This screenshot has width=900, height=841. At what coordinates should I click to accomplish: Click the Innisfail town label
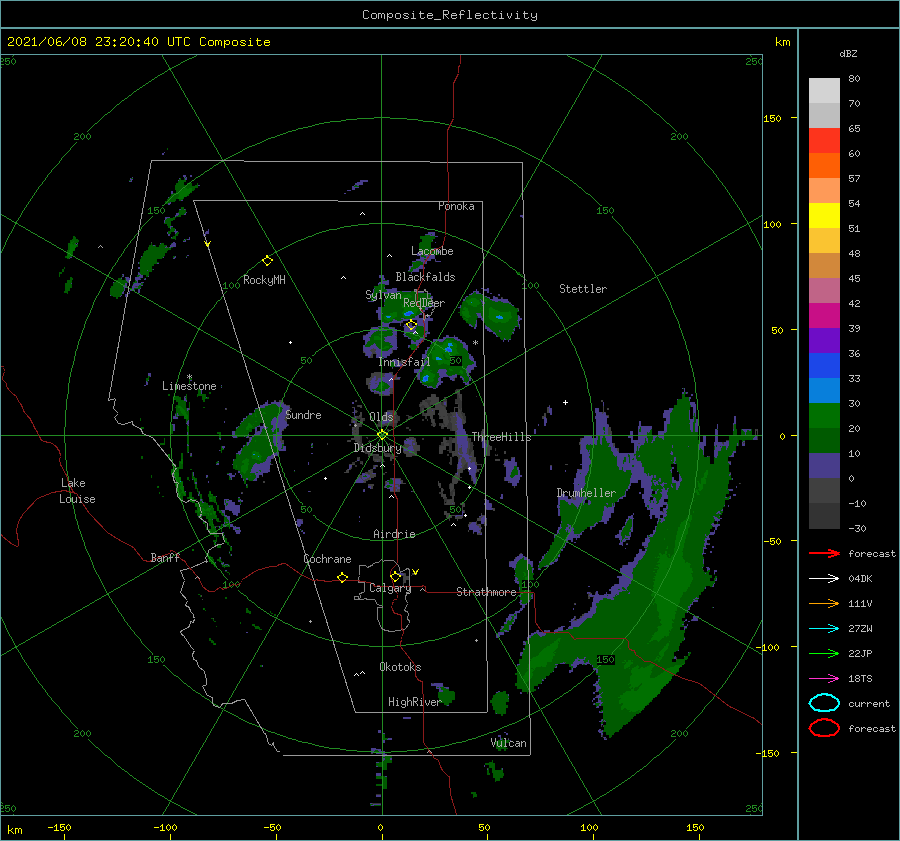(x=404, y=362)
